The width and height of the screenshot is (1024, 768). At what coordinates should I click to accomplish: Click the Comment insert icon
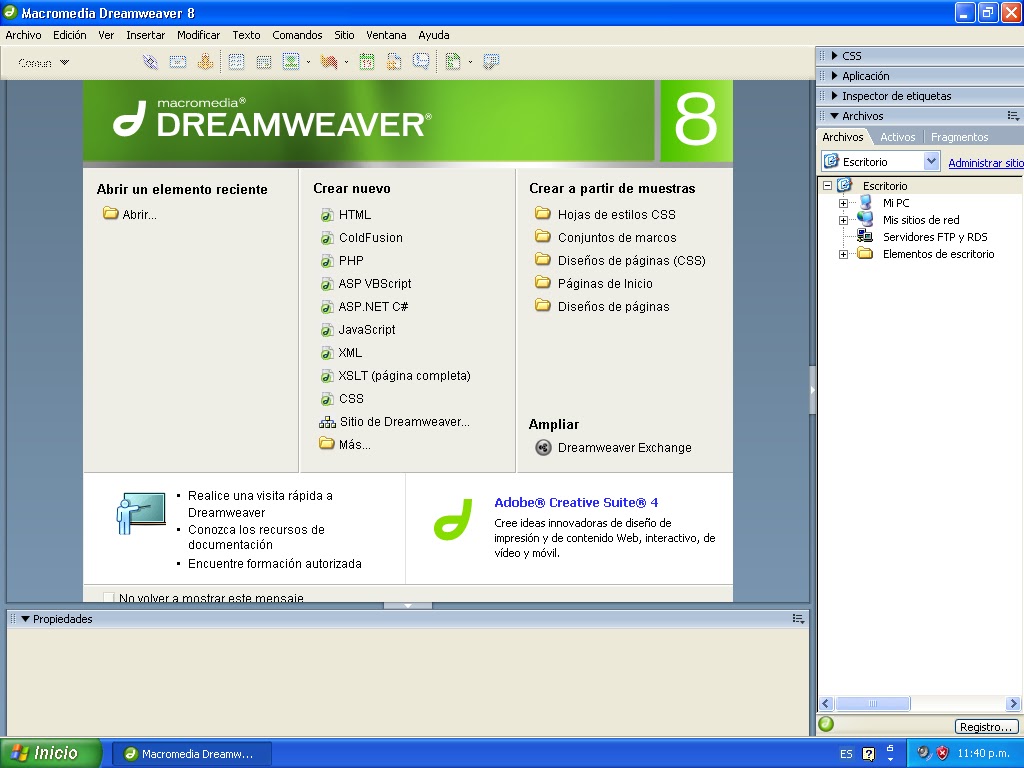click(x=421, y=62)
